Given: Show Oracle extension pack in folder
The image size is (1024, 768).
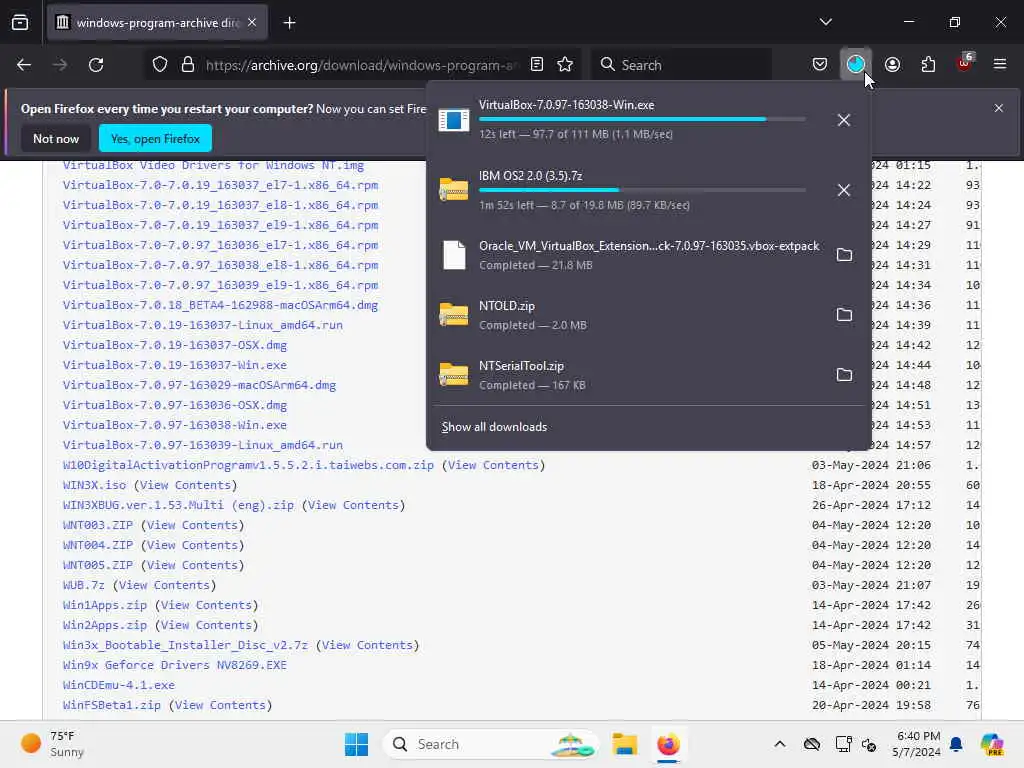Looking at the screenshot, I should 844,255.
